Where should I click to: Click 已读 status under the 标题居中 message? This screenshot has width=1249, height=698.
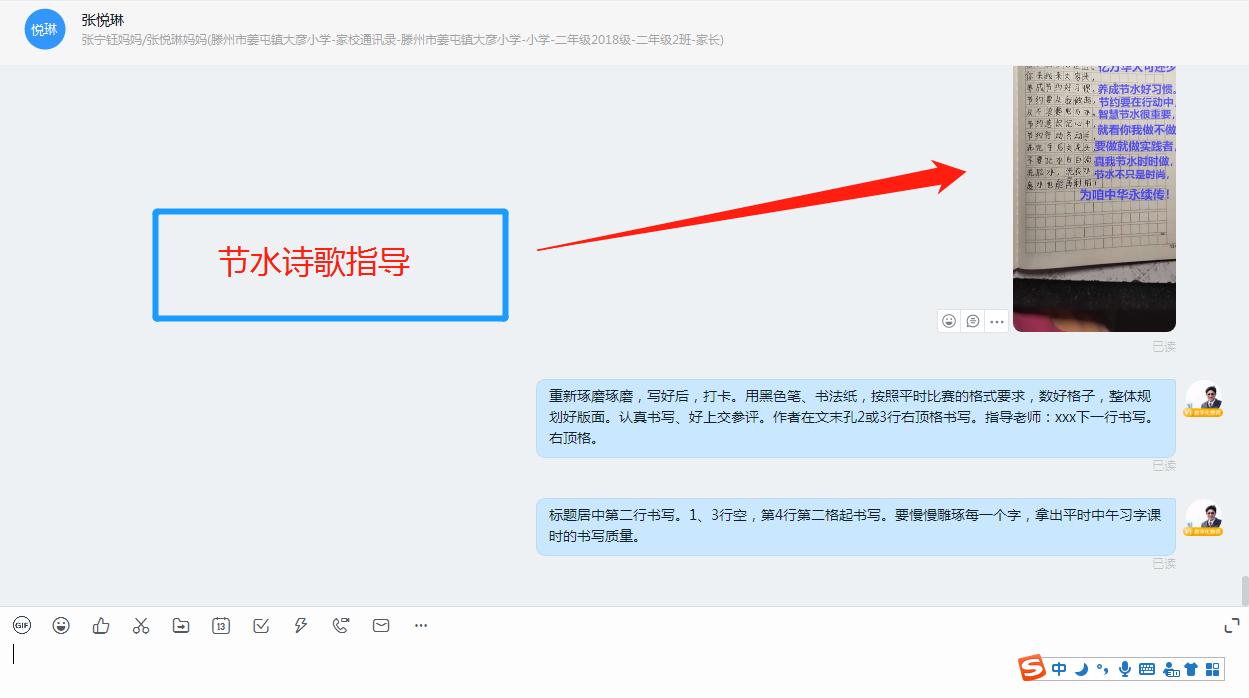[x=1164, y=563]
